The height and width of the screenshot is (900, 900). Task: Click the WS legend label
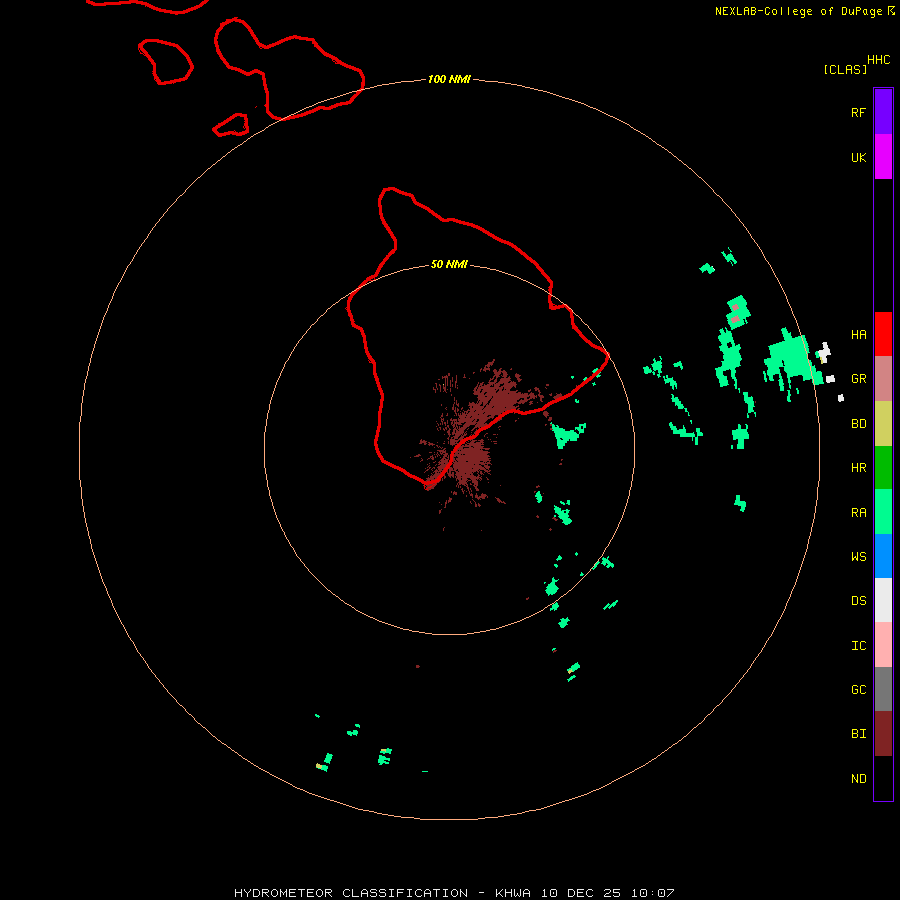tap(858, 556)
